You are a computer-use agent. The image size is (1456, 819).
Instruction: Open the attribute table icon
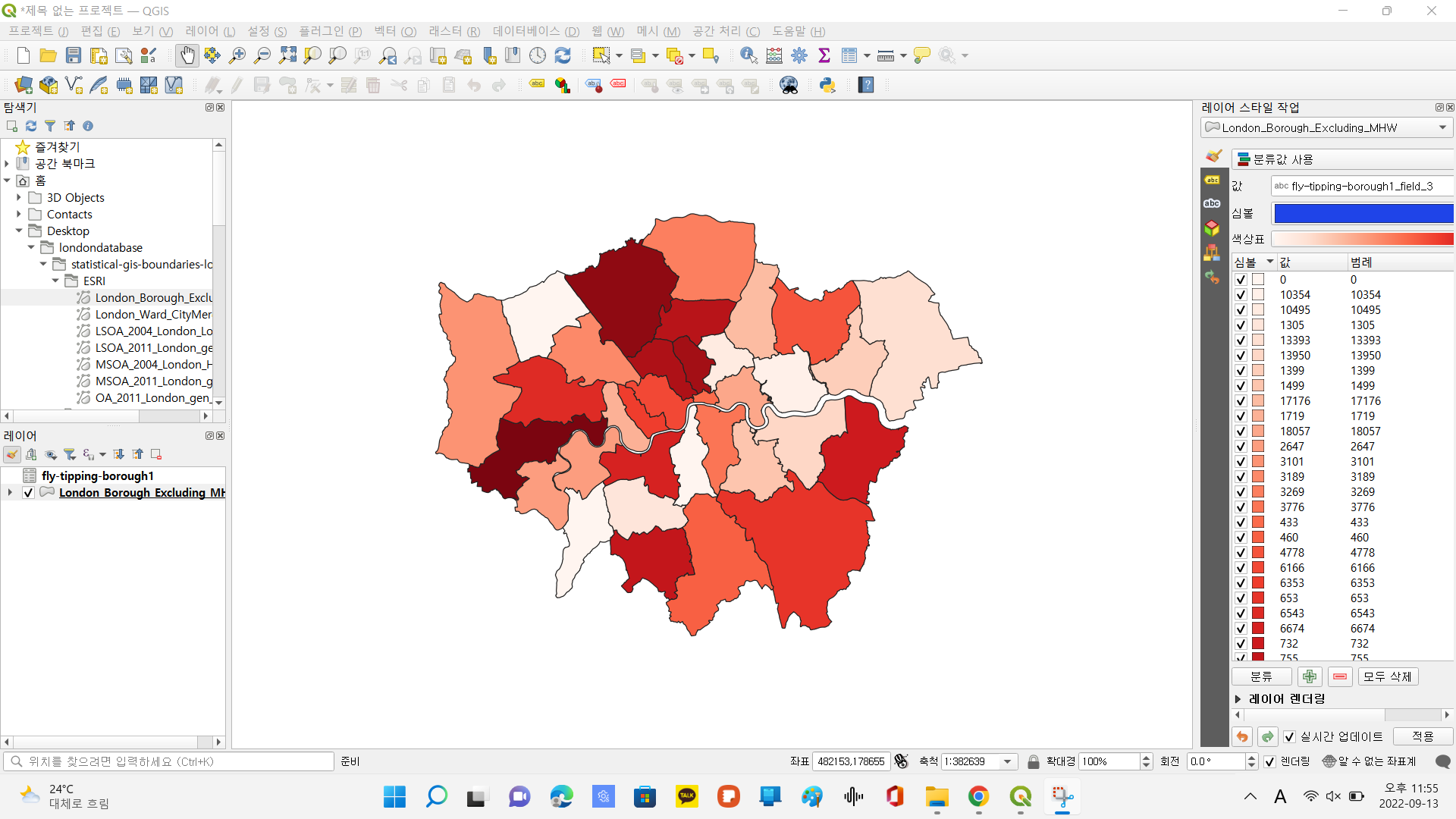(x=849, y=55)
